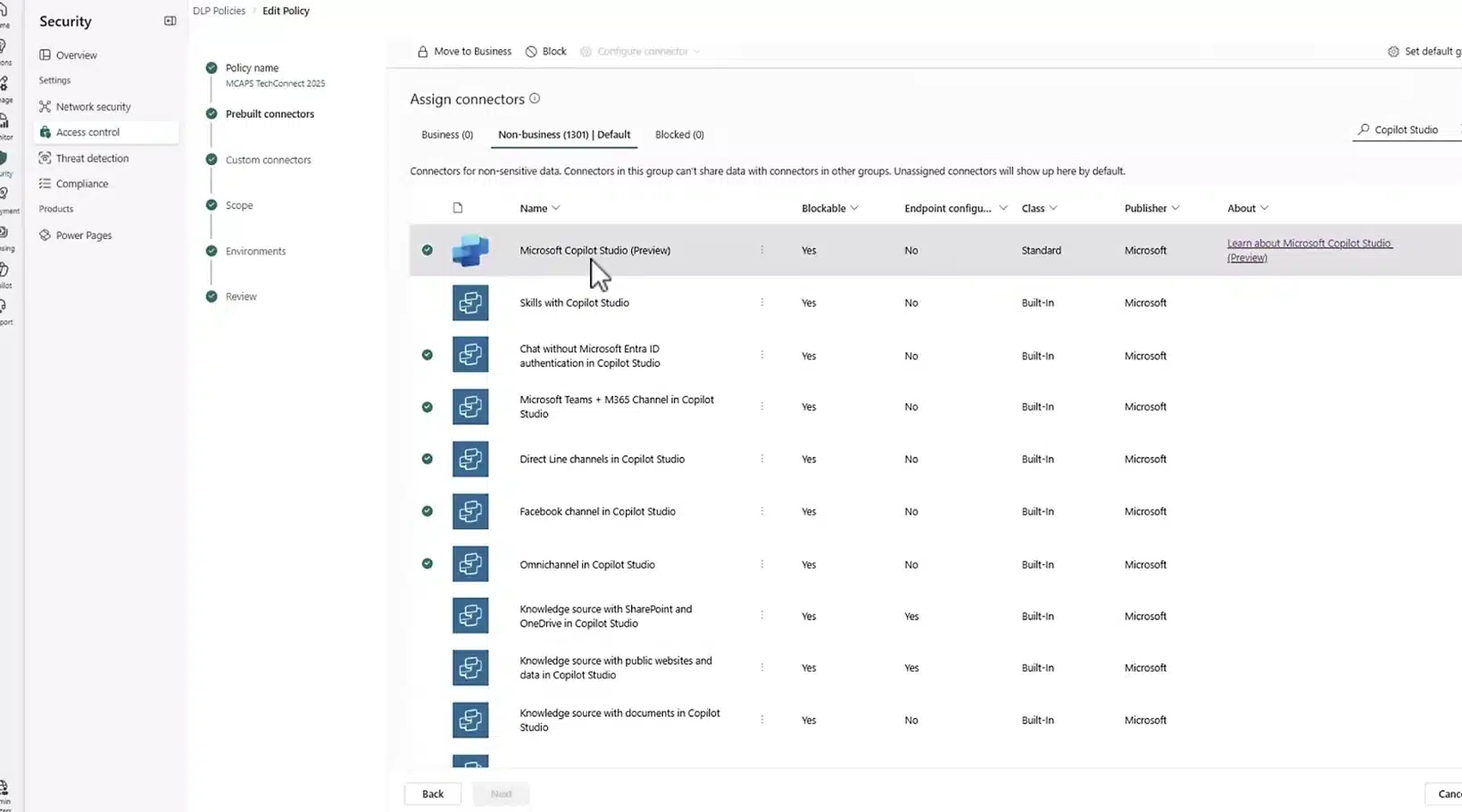Collapse the Security navigation pane icon

(x=170, y=21)
